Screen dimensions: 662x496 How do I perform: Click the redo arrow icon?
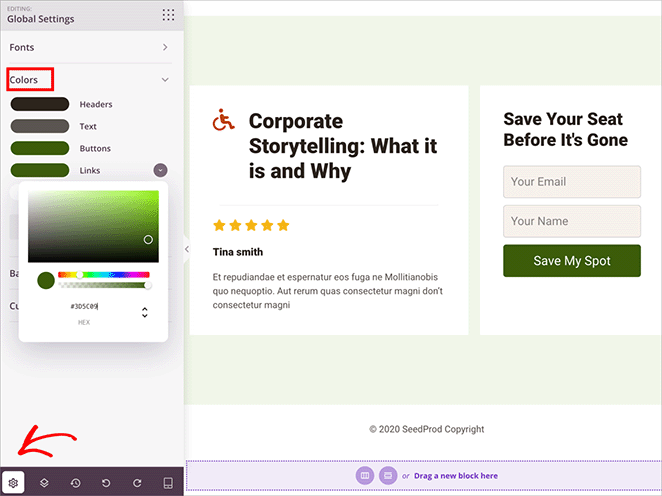point(136,483)
